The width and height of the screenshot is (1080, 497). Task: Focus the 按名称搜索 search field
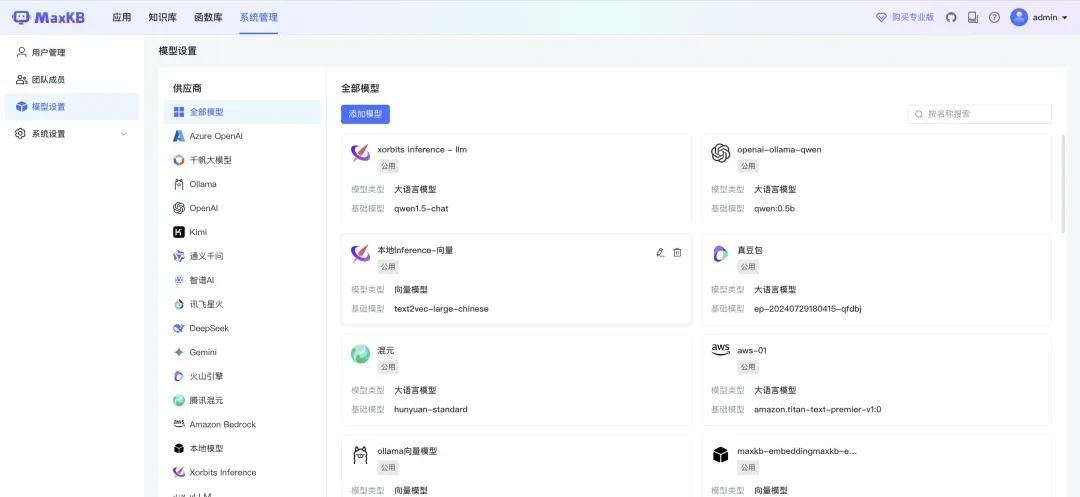pyautogui.click(x=979, y=114)
